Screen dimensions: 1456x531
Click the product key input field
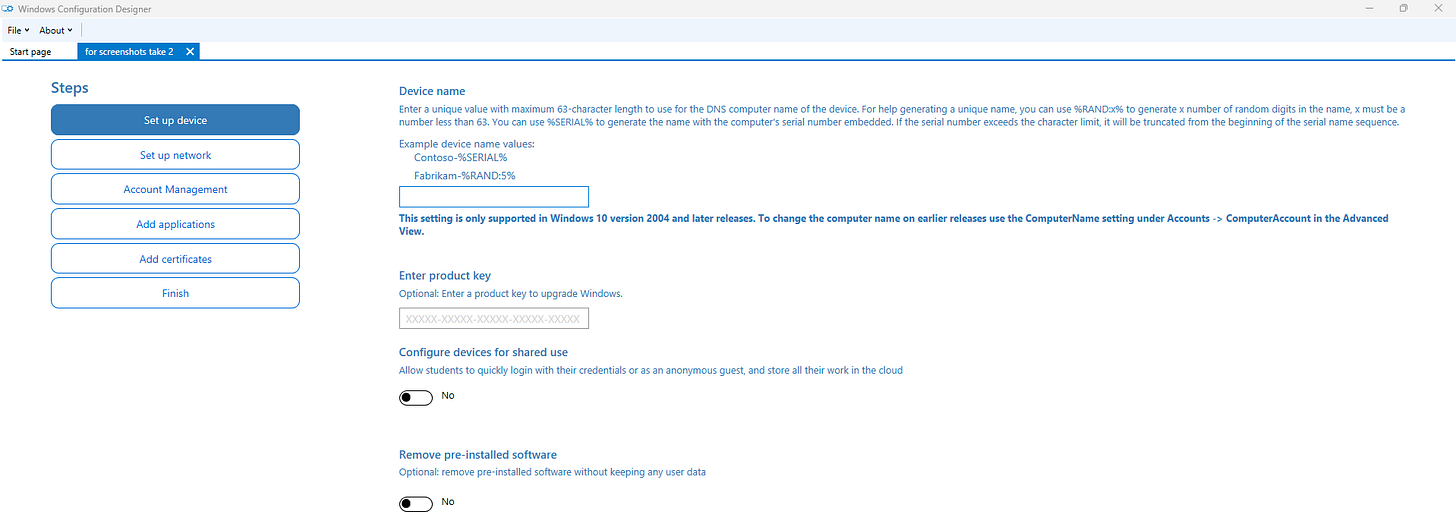click(x=494, y=318)
